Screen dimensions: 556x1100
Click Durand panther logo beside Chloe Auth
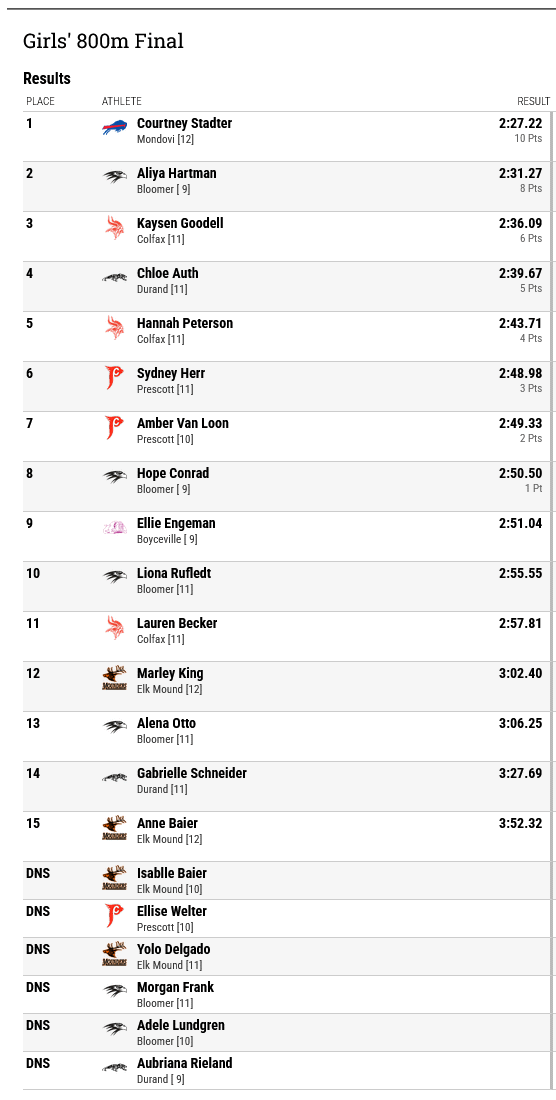[x=114, y=278]
